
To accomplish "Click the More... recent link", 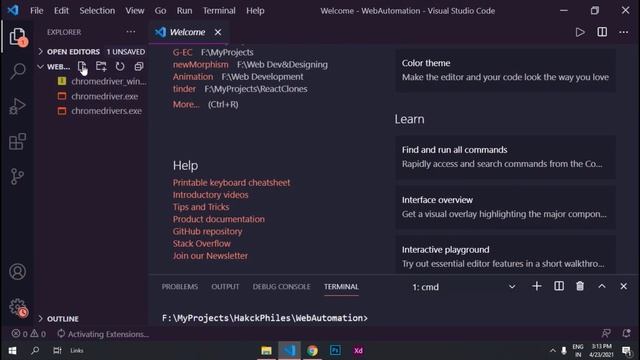I will tap(186, 104).
